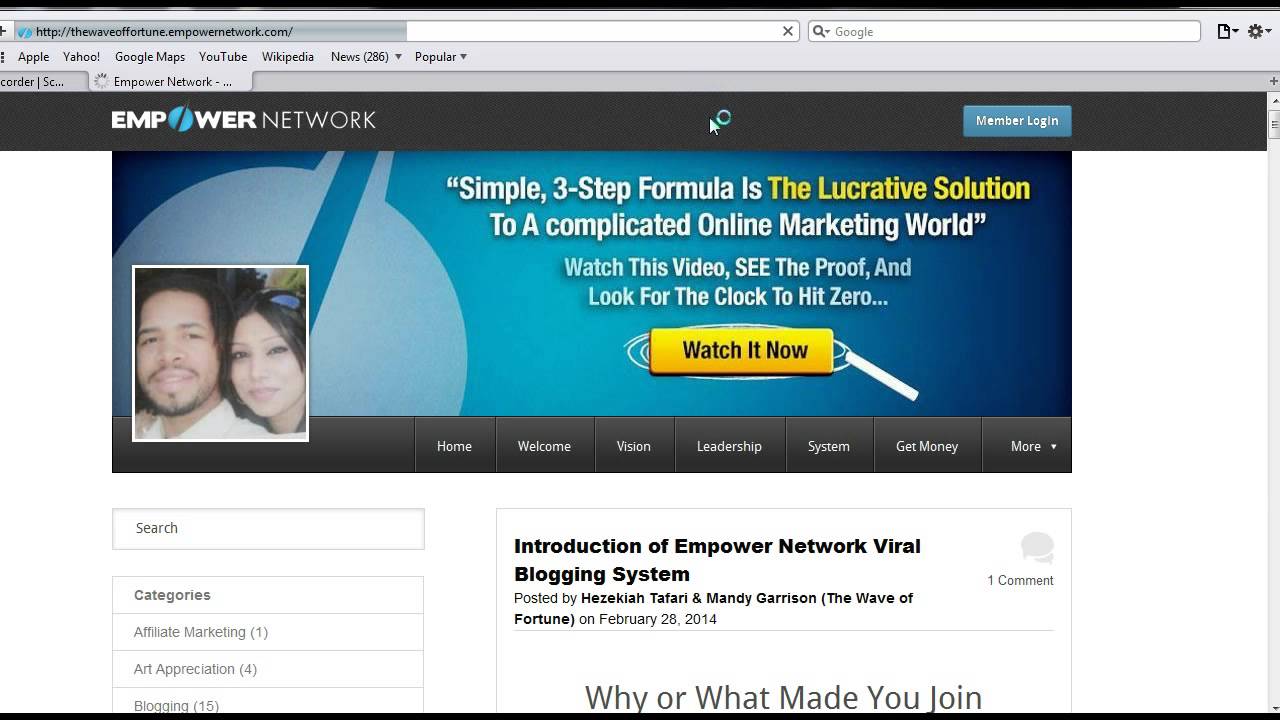
Task: Open the settings gear menu in browser toolbar
Action: click(1258, 31)
